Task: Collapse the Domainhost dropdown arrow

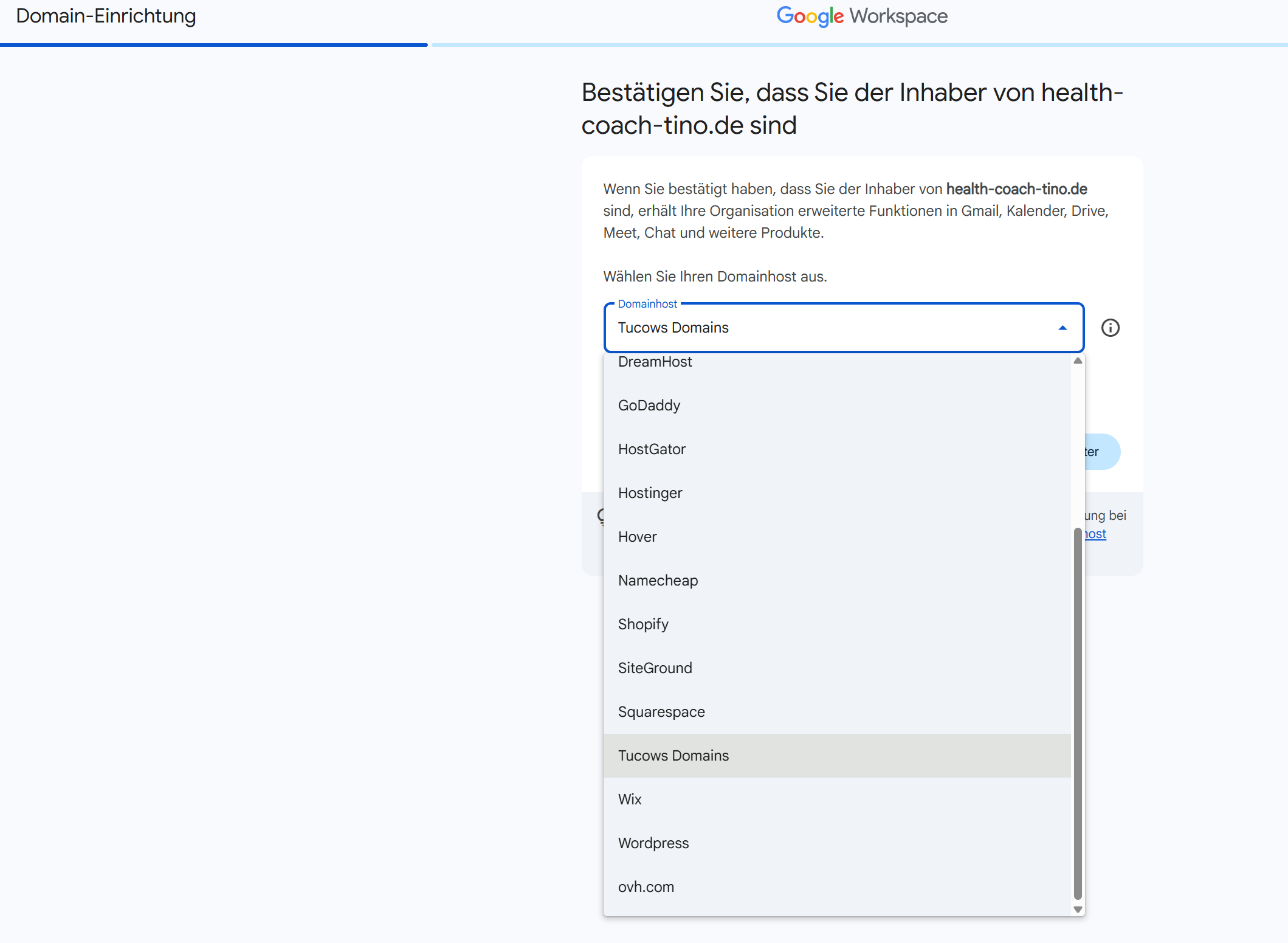Action: (x=1062, y=328)
